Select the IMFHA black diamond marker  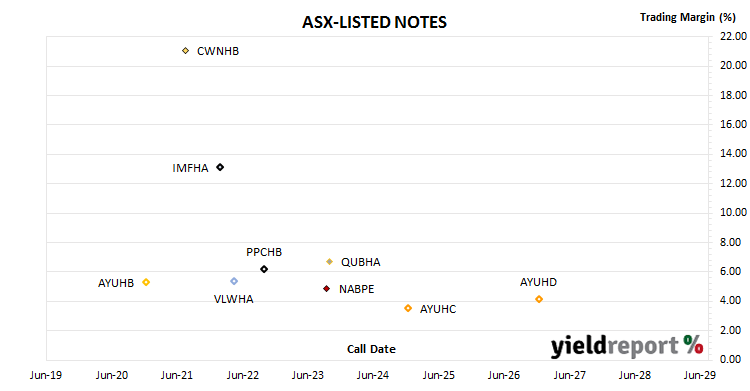click(x=220, y=168)
